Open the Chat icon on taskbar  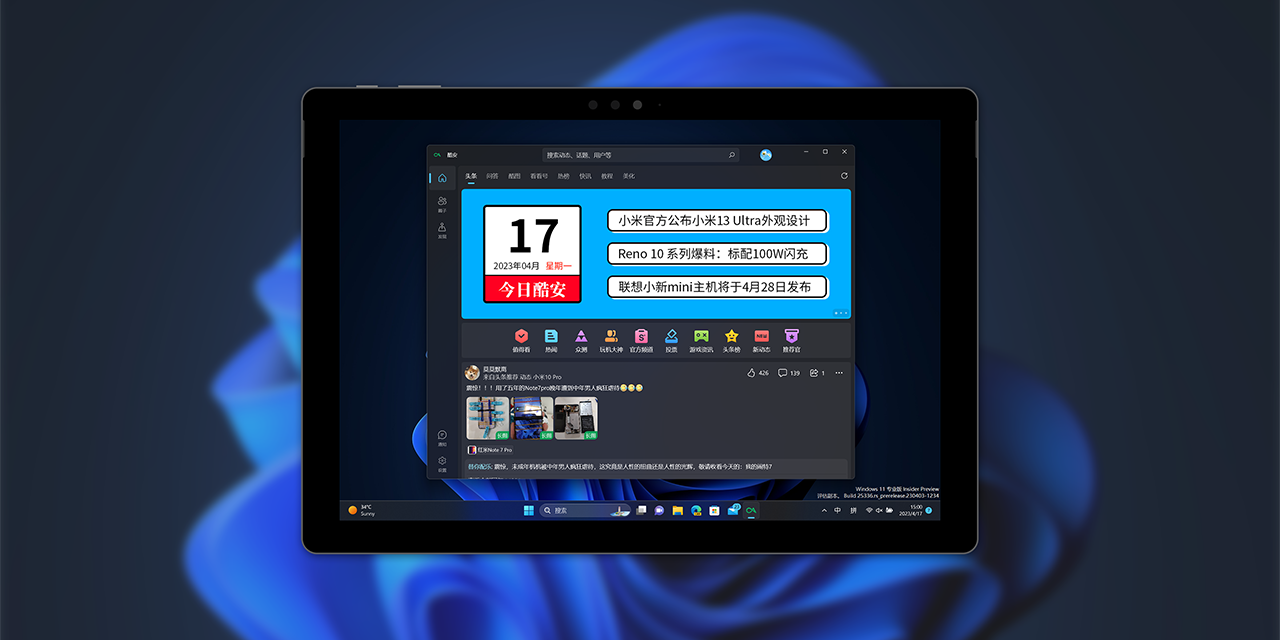(x=659, y=510)
